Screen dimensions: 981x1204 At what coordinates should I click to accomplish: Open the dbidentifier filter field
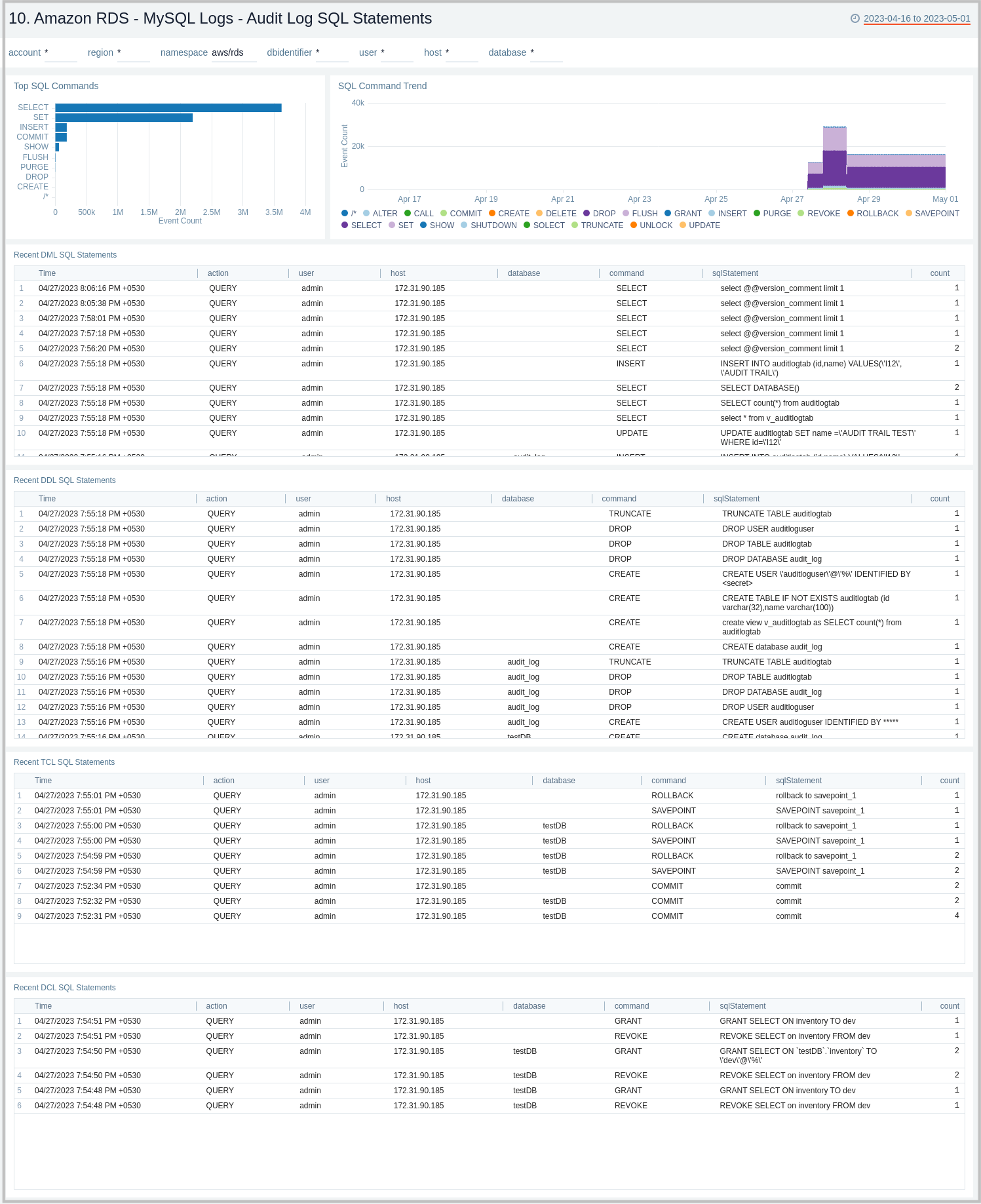click(332, 53)
